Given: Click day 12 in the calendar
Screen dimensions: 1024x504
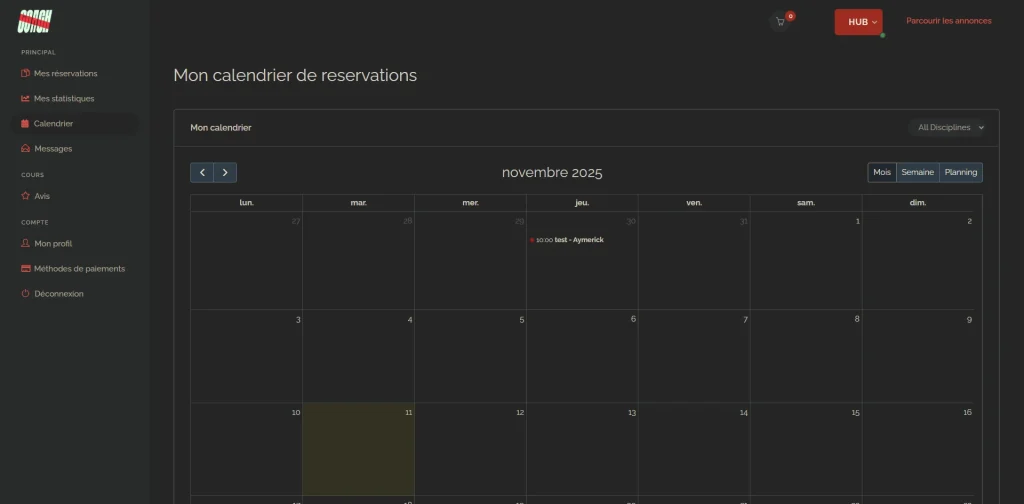Looking at the screenshot, I should coord(470,449).
